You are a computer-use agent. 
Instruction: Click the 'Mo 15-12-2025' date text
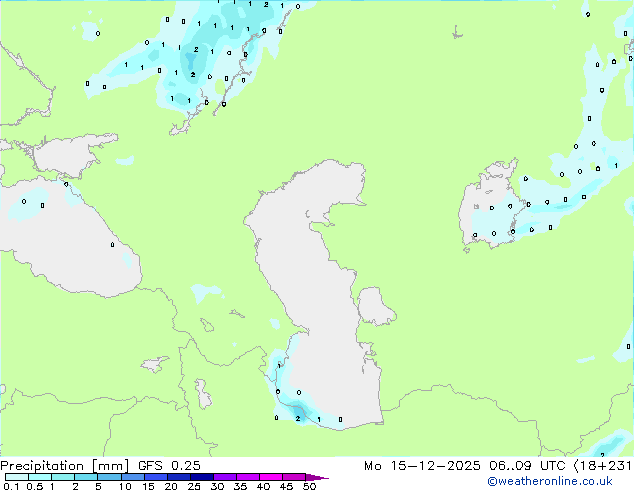422,466
